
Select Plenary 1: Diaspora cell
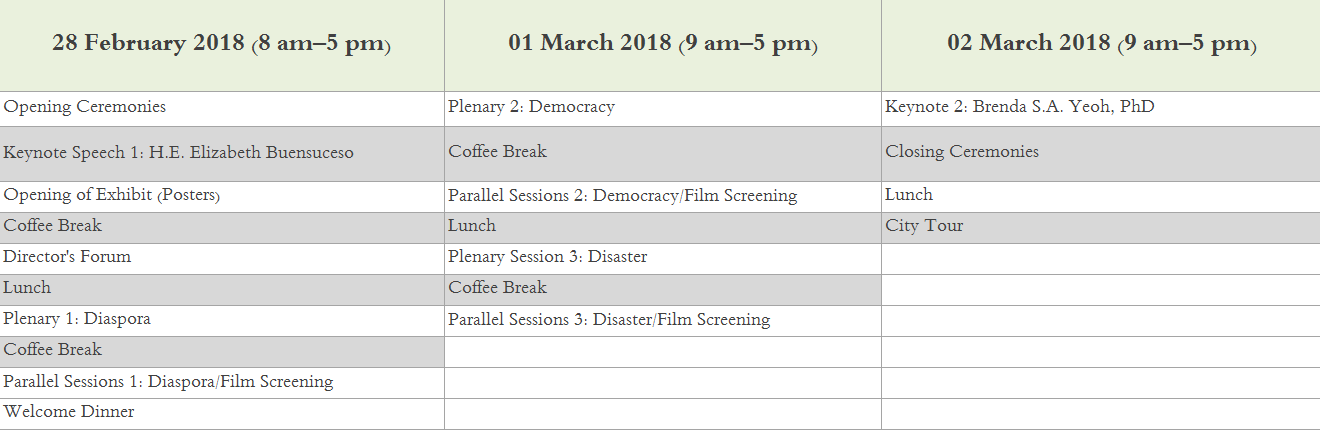click(x=221, y=321)
